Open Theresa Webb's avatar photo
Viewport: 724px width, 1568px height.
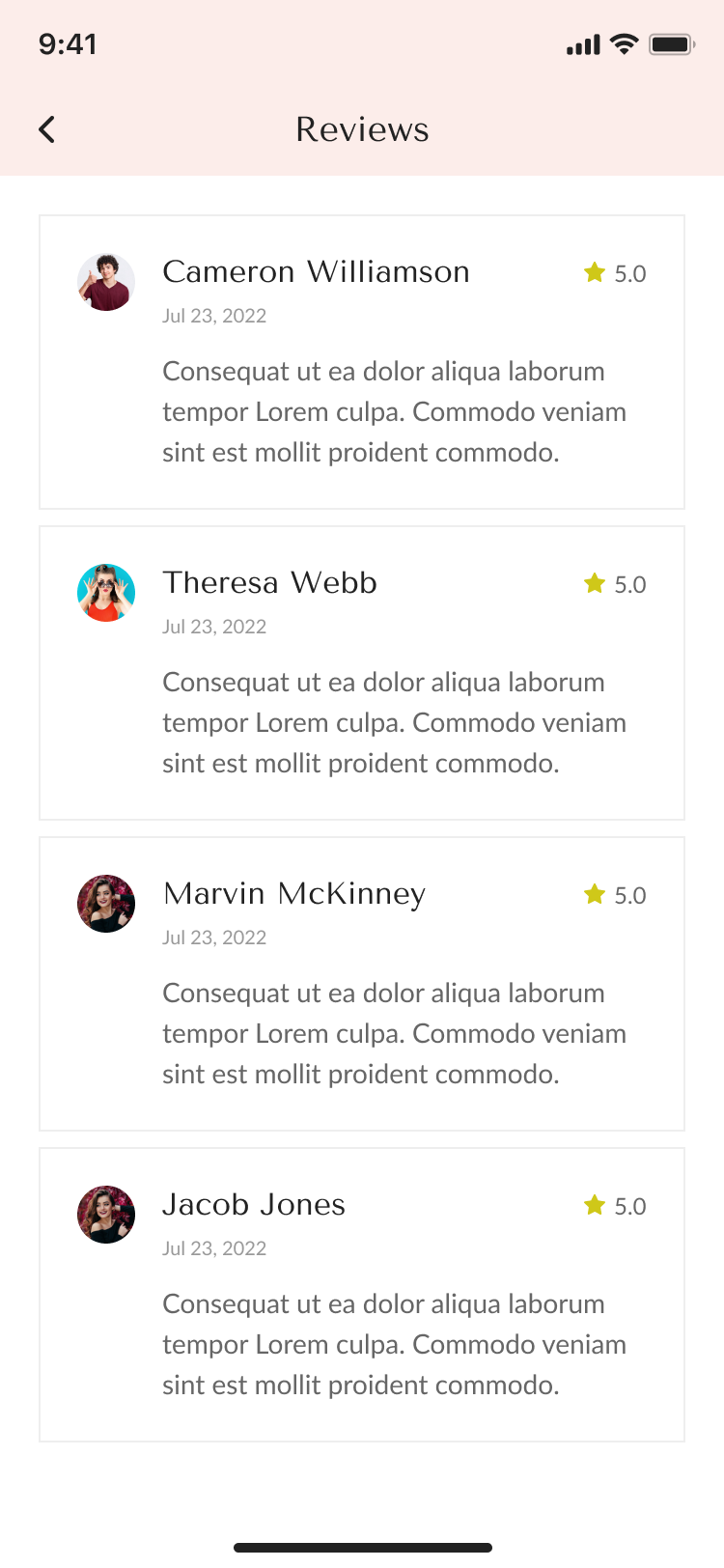[x=106, y=593]
